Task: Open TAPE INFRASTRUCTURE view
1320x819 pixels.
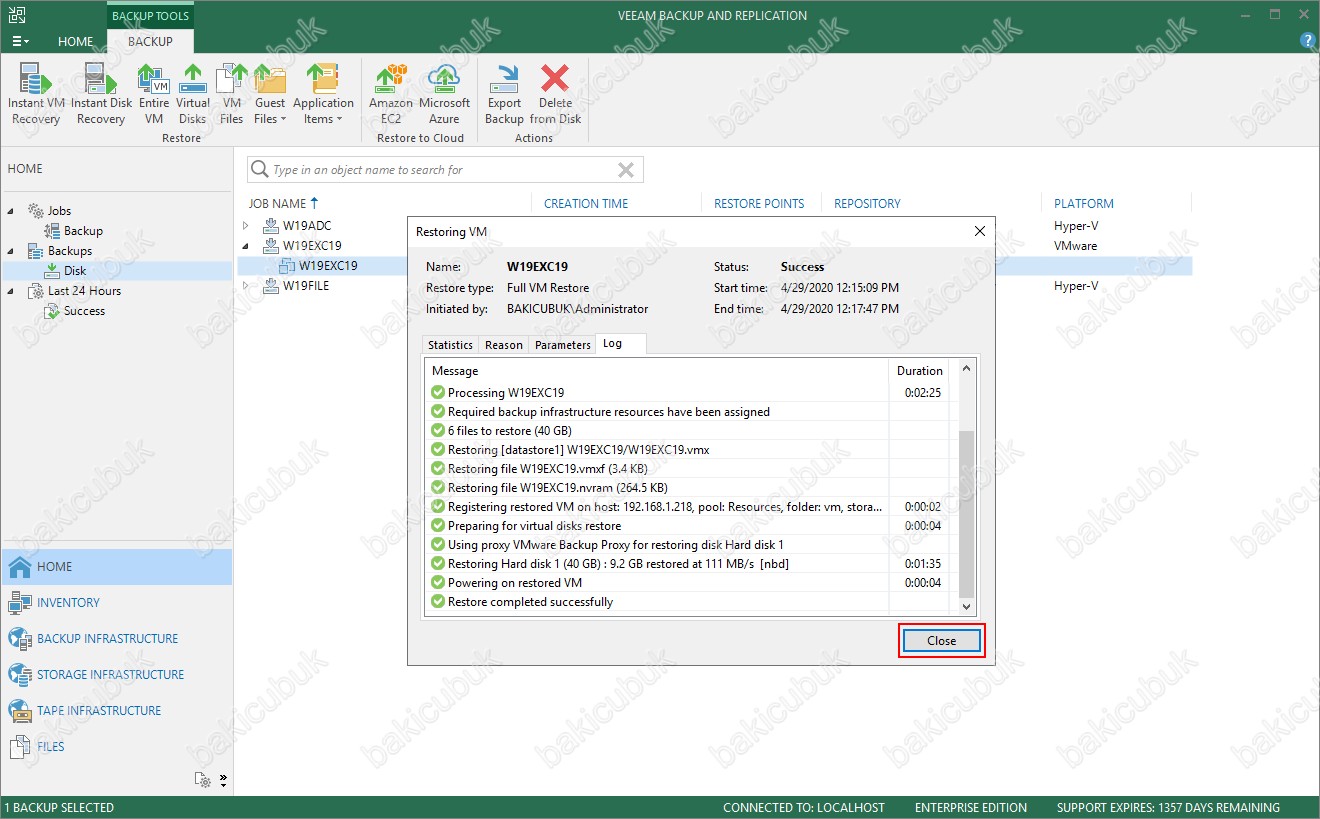Action: tap(116, 711)
